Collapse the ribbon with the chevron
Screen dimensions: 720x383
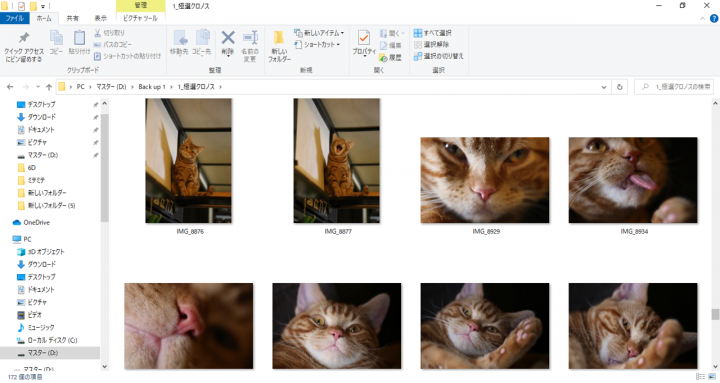702,19
